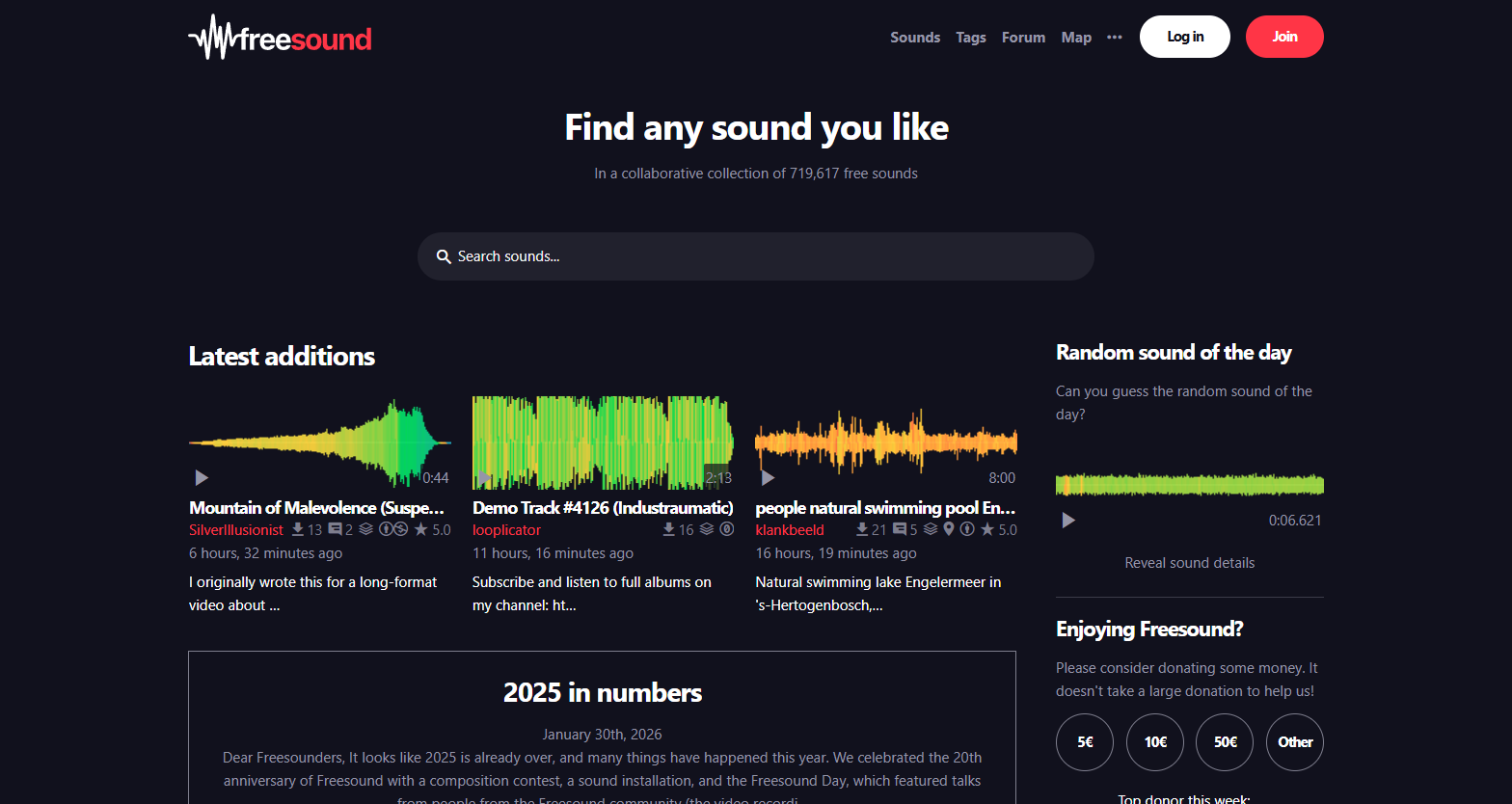The width and height of the screenshot is (1512, 804).
Task: Open the Sounds menu item
Action: coord(915,38)
